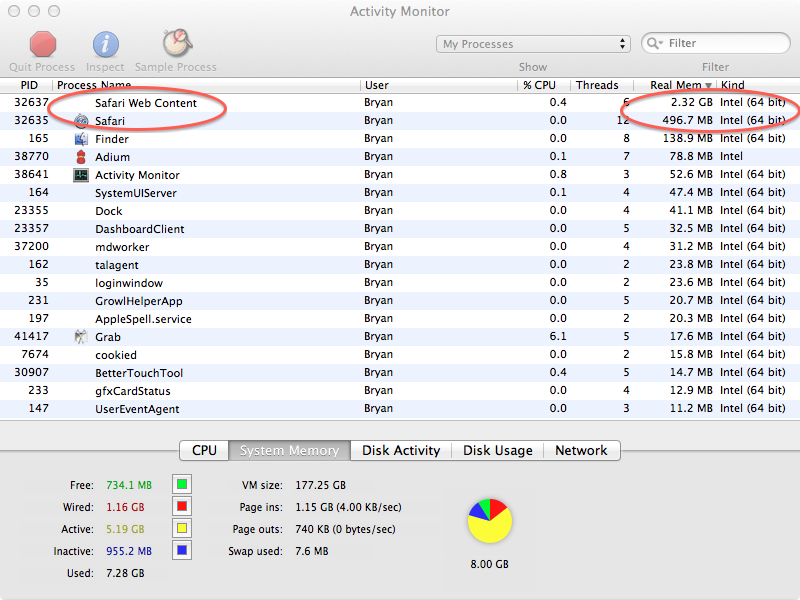Click Grab's 6.1 CPU value
800x600 pixels.
558,337
